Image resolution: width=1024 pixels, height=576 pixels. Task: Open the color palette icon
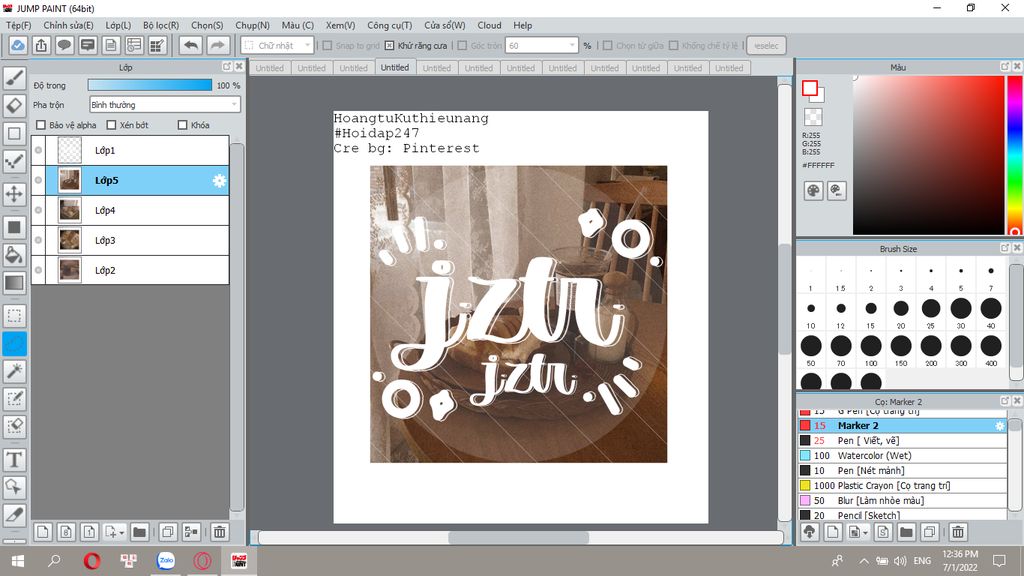click(813, 191)
